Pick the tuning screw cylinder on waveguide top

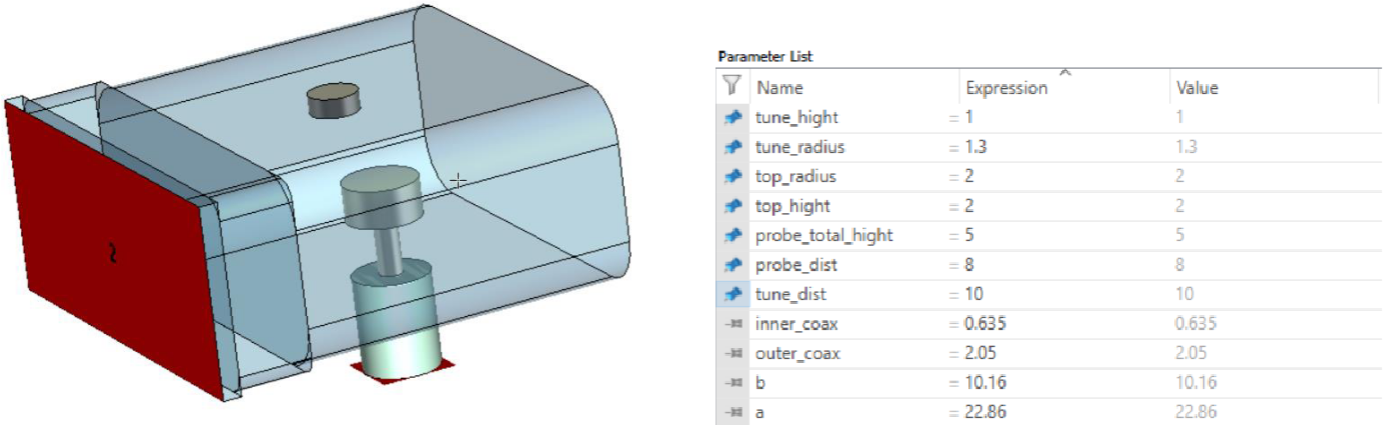333,101
